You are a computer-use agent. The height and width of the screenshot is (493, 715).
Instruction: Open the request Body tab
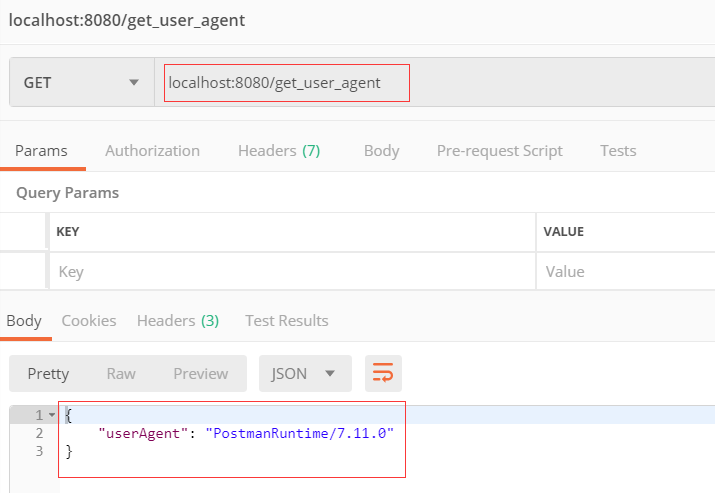(382, 151)
